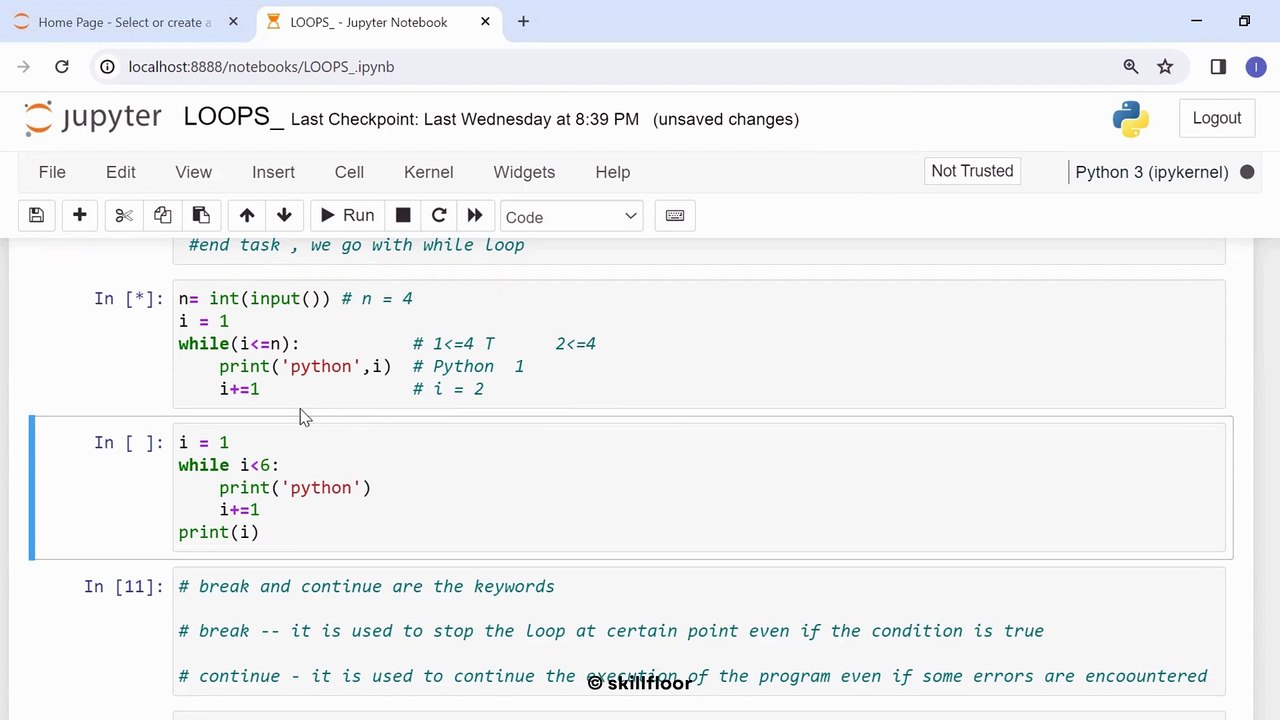
Task: Click the comment about continue execution
Action: 693,676
